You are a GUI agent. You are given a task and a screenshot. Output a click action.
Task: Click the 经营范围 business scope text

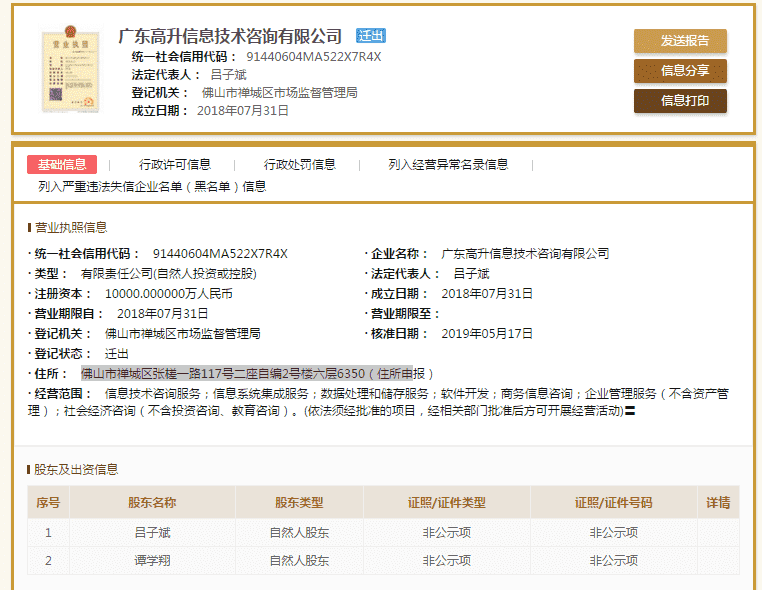point(379,402)
